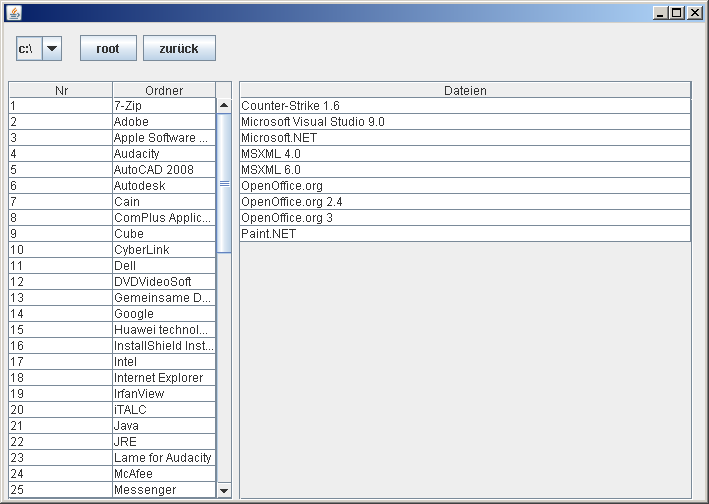The image size is (709, 504).
Task: Click the Paint.NET entry
Action: click(465, 234)
